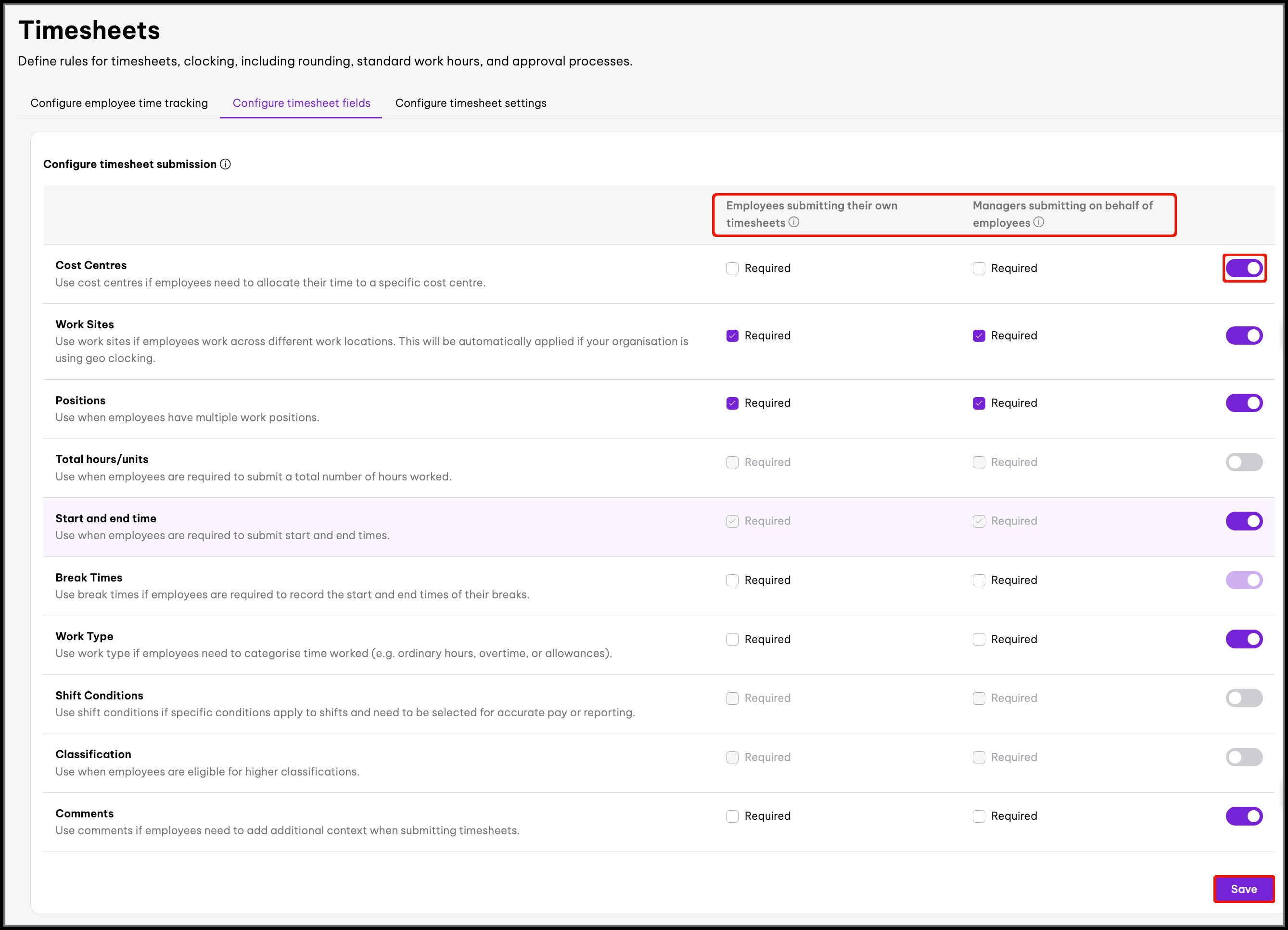The image size is (1288, 930).
Task: Turn off the Comments toggle
Action: (1244, 816)
